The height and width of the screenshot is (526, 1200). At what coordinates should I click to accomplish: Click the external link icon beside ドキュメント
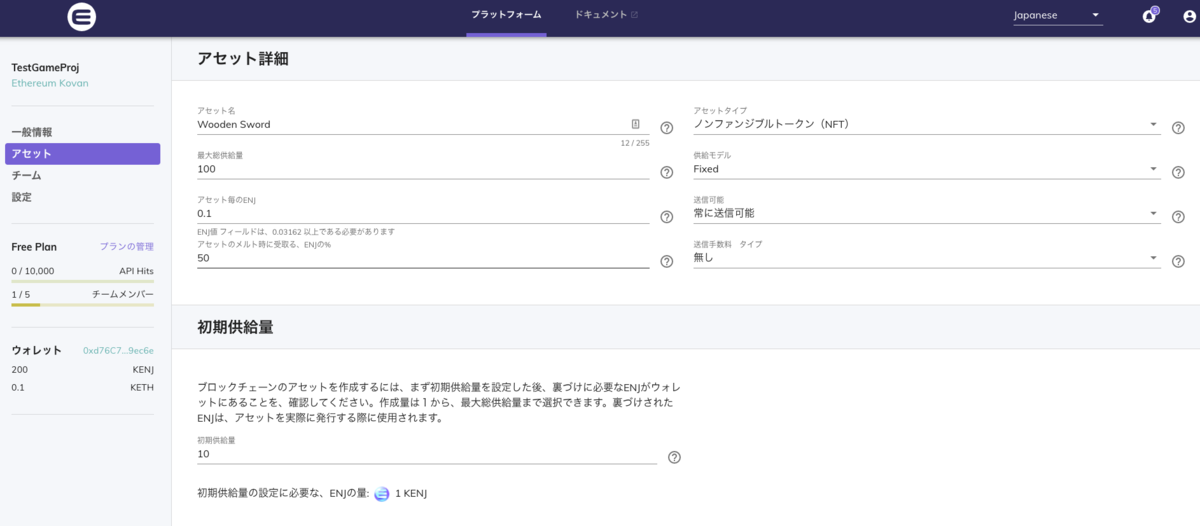635,15
